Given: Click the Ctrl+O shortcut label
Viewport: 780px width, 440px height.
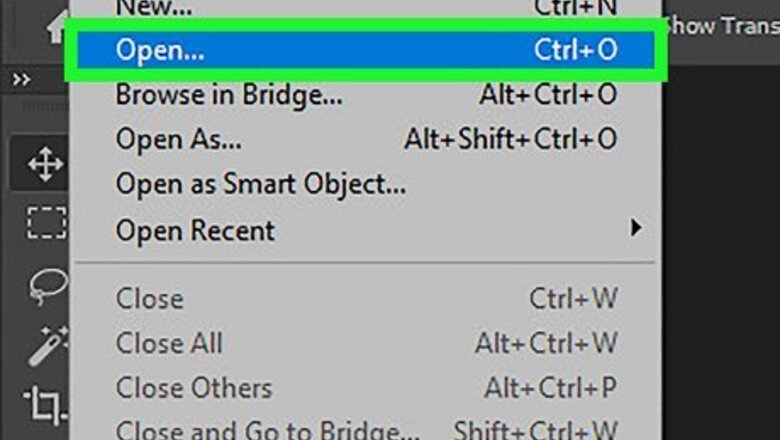Looking at the screenshot, I should [576, 50].
